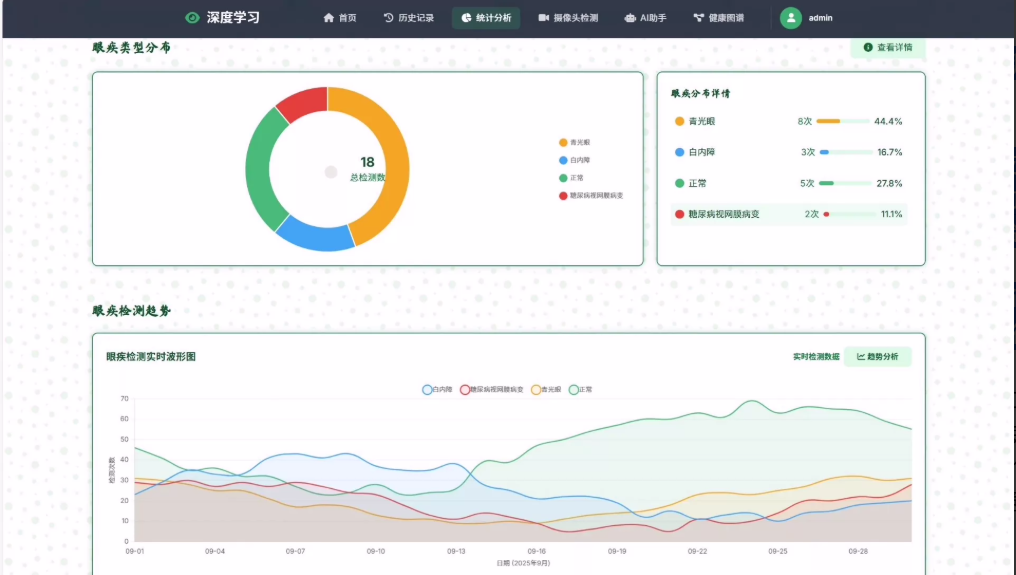Toggle 白内障 series in trend chart legend
This screenshot has height=575, width=1016.
coord(437,390)
